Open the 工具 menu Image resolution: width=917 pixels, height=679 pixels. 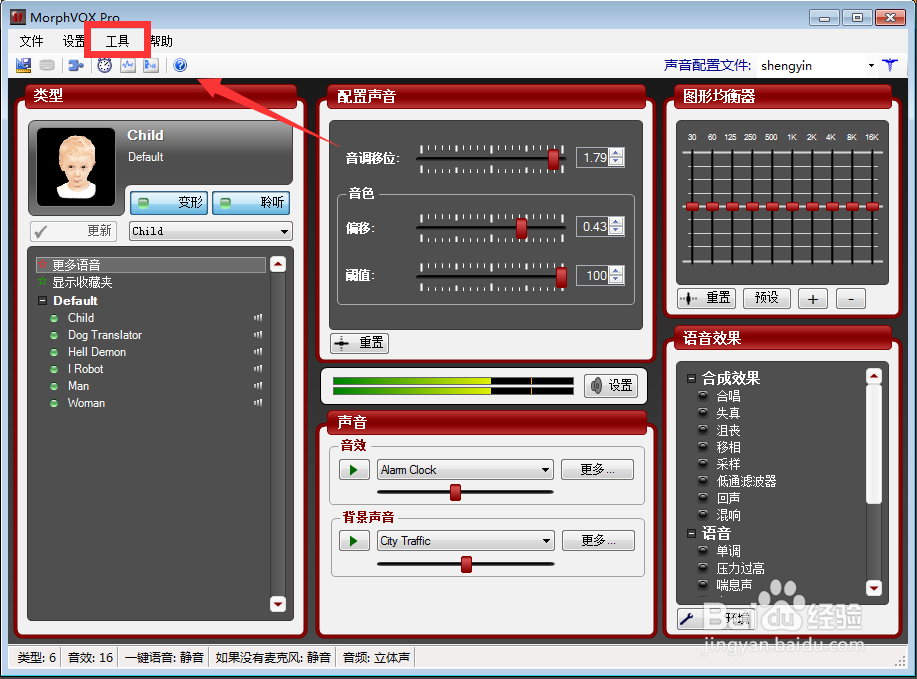click(x=117, y=41)
